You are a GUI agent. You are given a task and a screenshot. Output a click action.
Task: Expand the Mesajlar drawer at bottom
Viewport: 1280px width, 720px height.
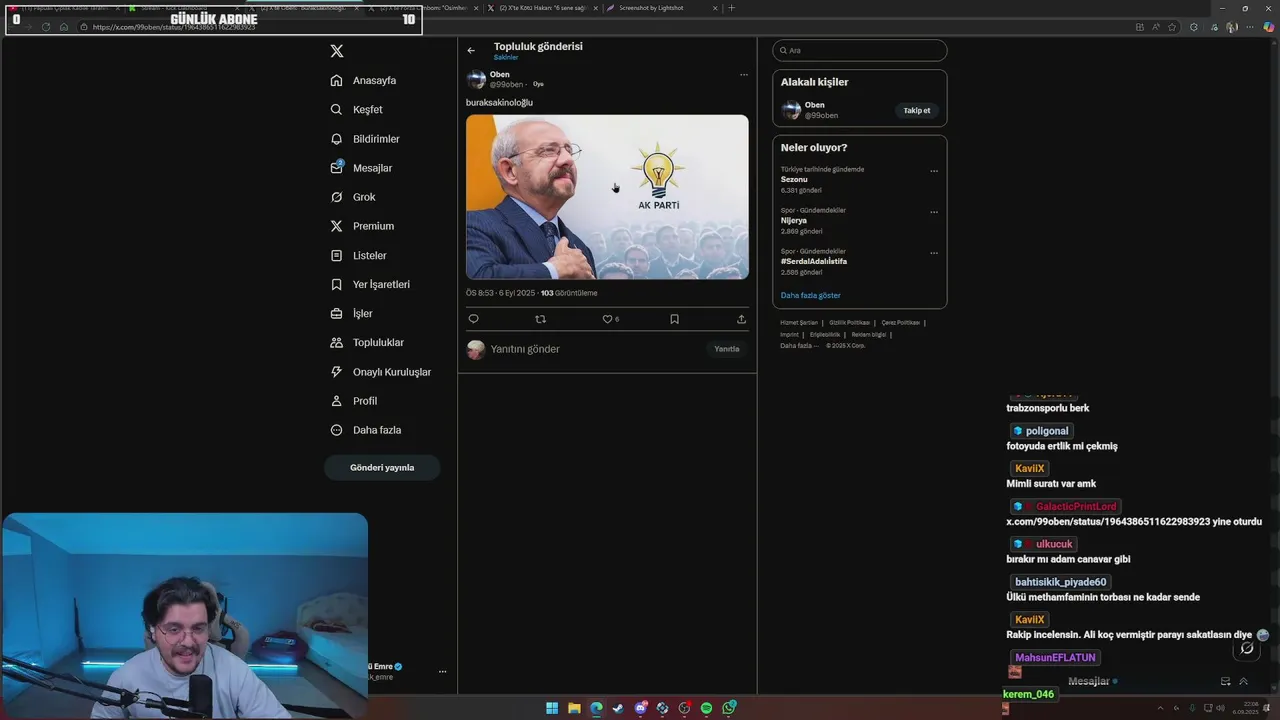tap(1244, 682)
